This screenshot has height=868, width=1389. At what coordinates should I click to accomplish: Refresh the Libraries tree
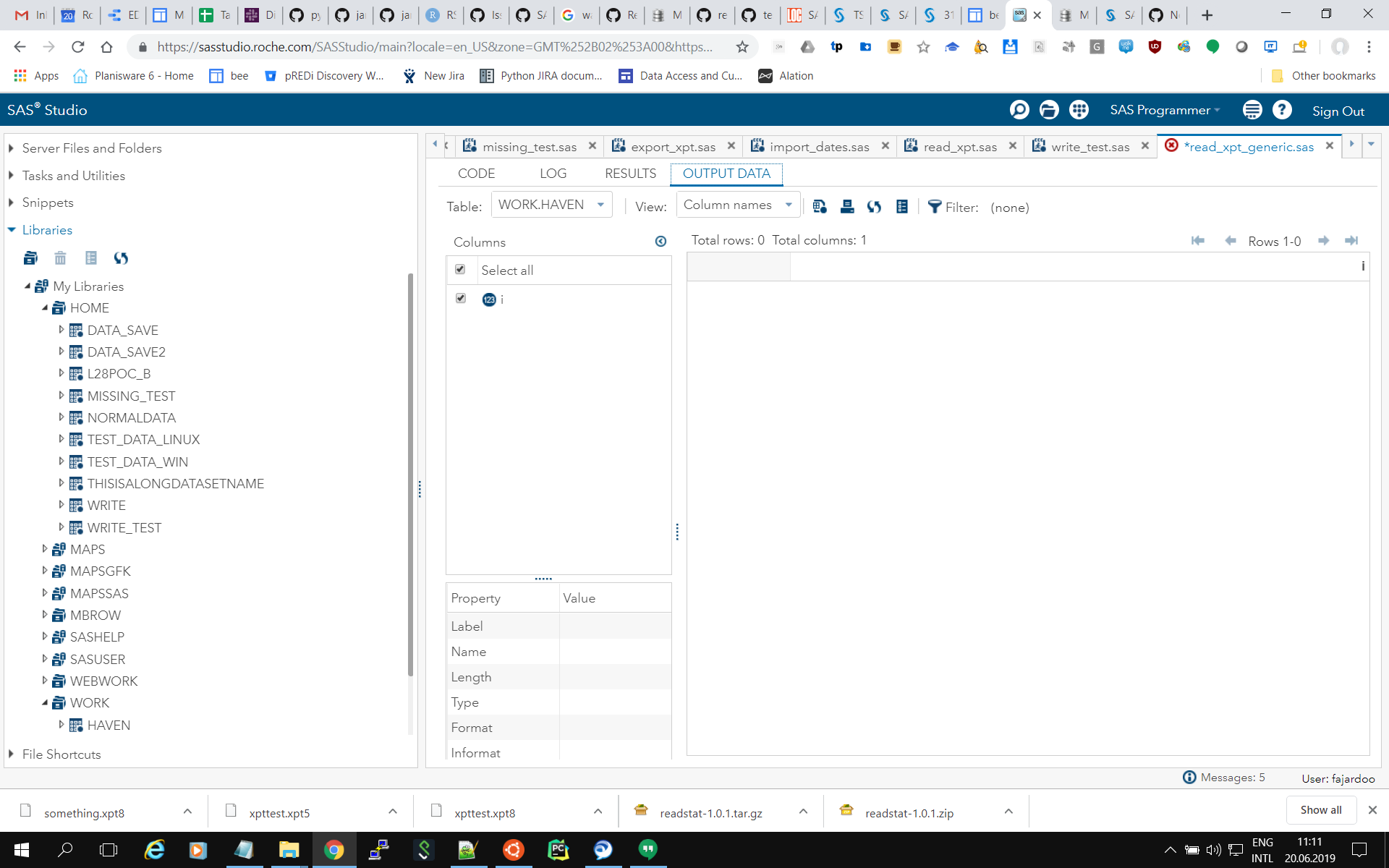(x=121, y=258)
